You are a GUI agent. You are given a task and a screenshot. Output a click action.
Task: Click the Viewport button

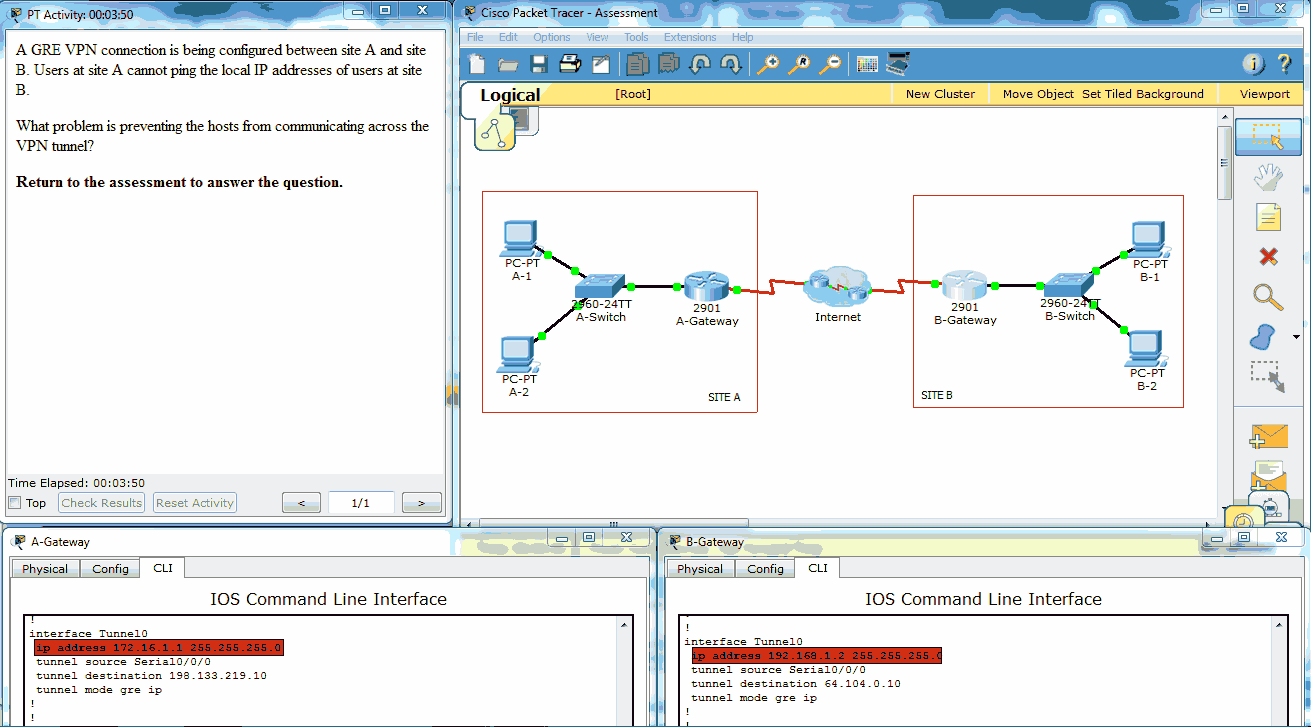click(1265, 94)
